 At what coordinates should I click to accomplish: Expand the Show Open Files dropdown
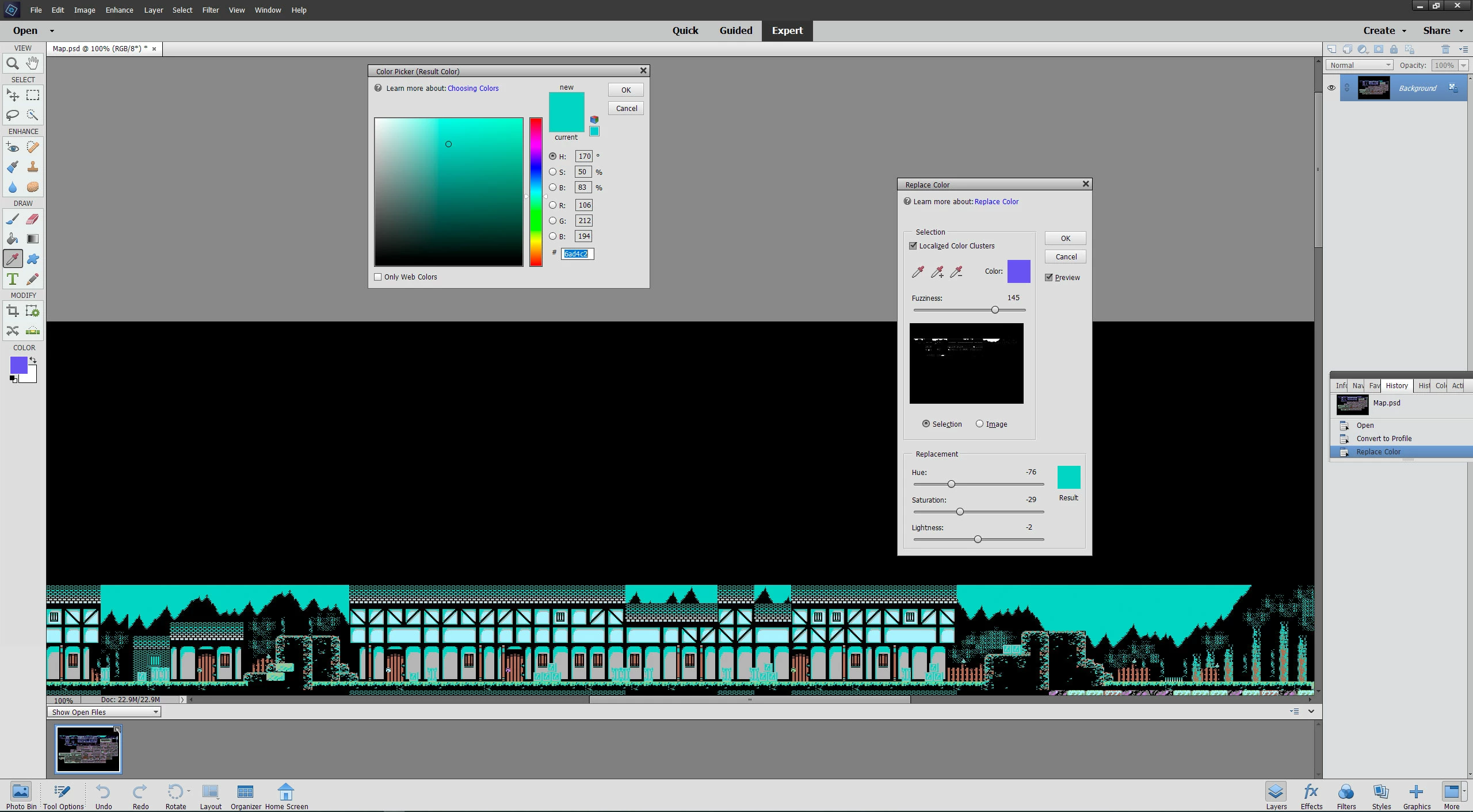[104, 712]
